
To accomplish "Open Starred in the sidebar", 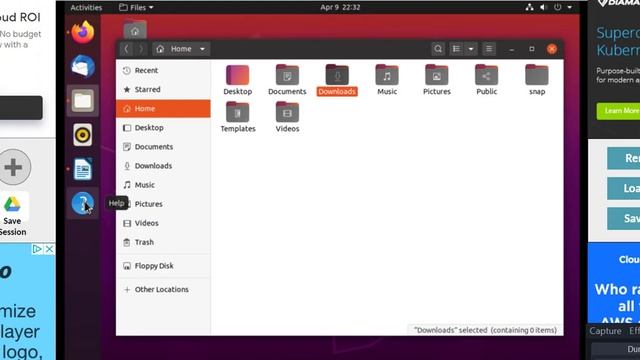I will 163,89.
